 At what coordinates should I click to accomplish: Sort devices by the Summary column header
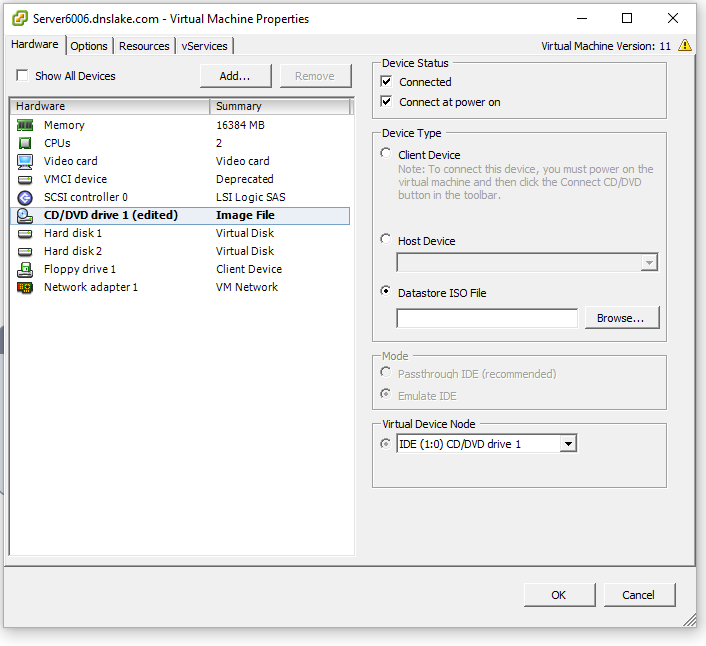click(280, 106)
